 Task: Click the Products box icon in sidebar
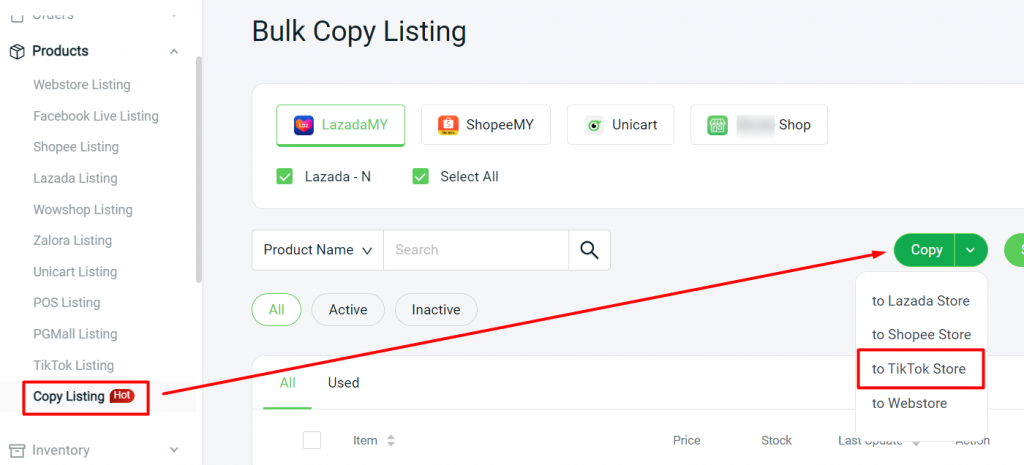(17, 51)
